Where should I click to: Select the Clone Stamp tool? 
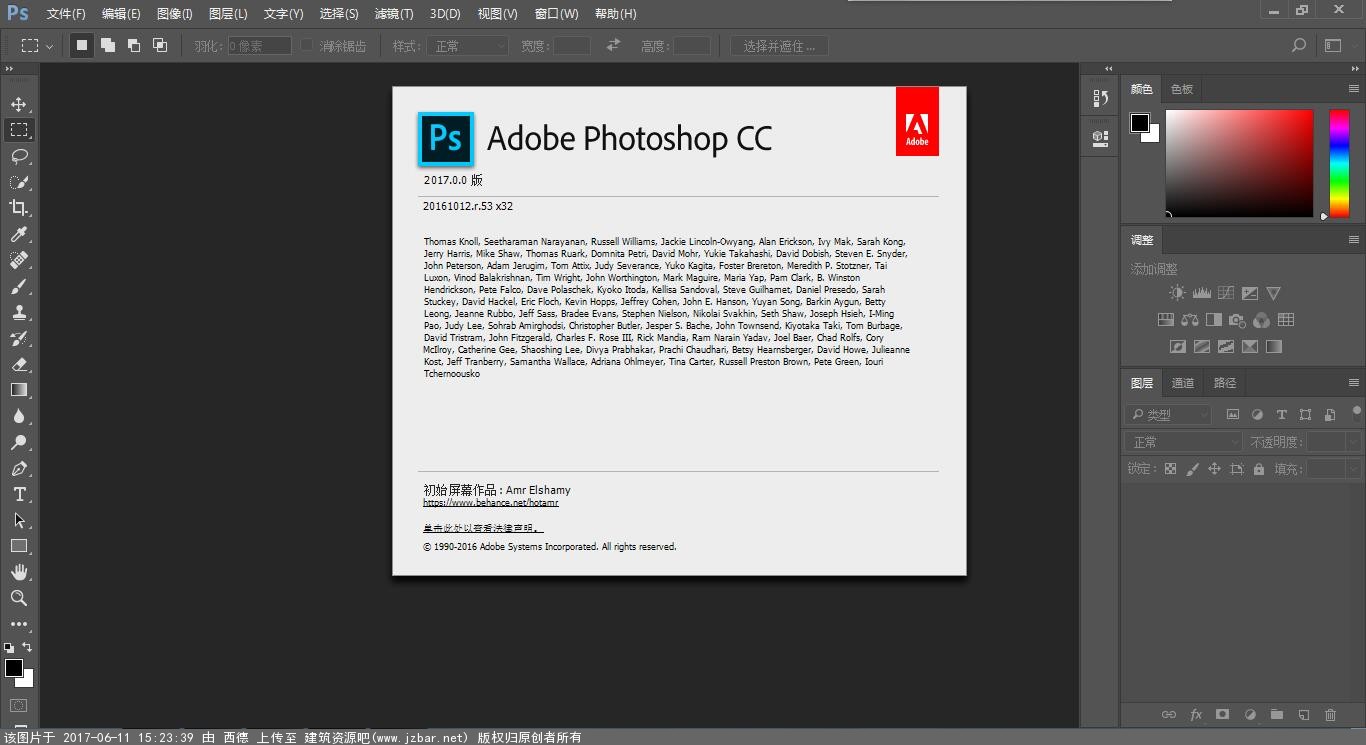19,312
